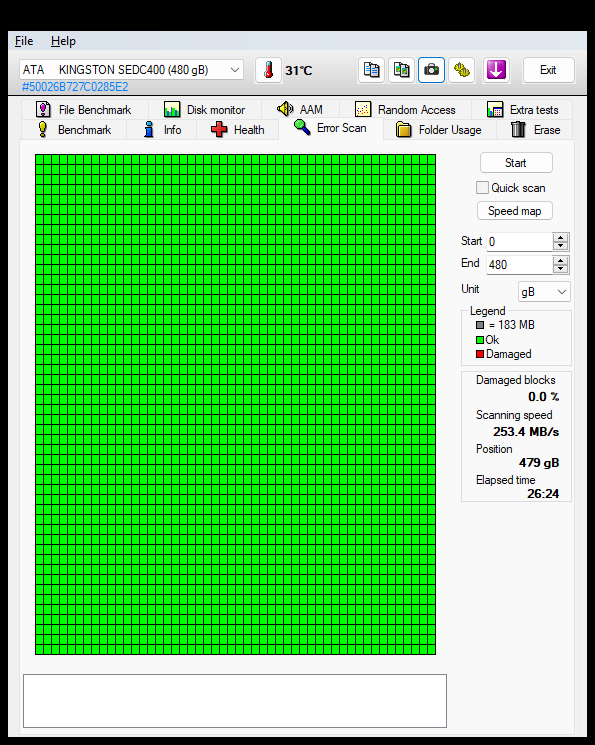Click the camera save screenshot icon
Viewport: 595px width, 745px height.
(x=431, y=70)
